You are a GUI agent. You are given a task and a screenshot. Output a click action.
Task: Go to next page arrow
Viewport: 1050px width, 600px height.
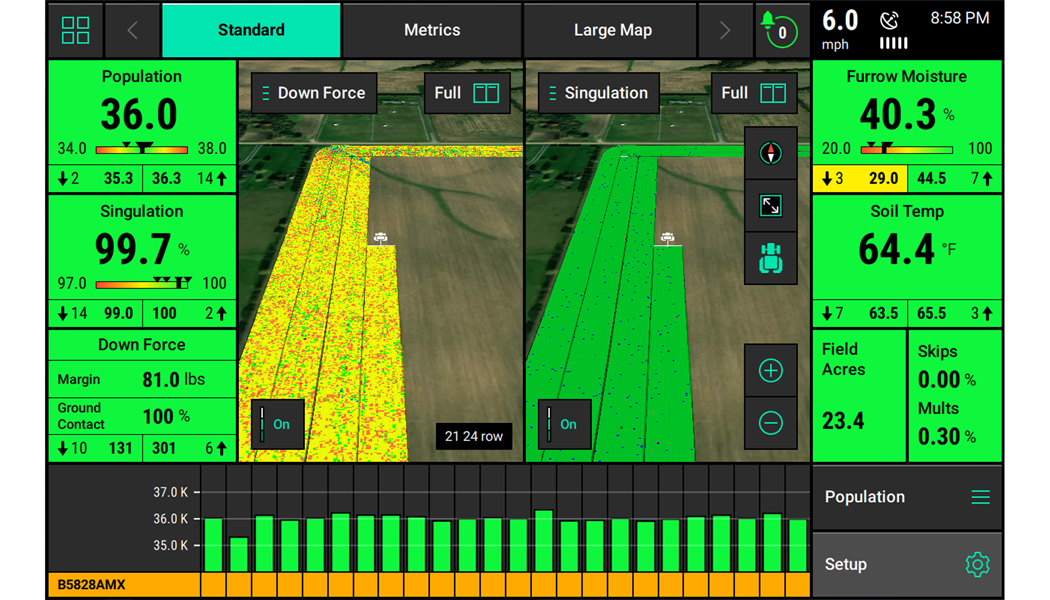pyautogui.click(x=725, y=30)
